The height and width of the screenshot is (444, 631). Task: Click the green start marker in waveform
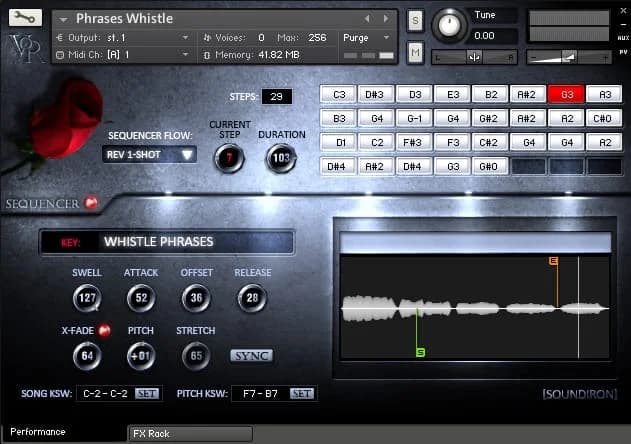click(x=420, y=352)
